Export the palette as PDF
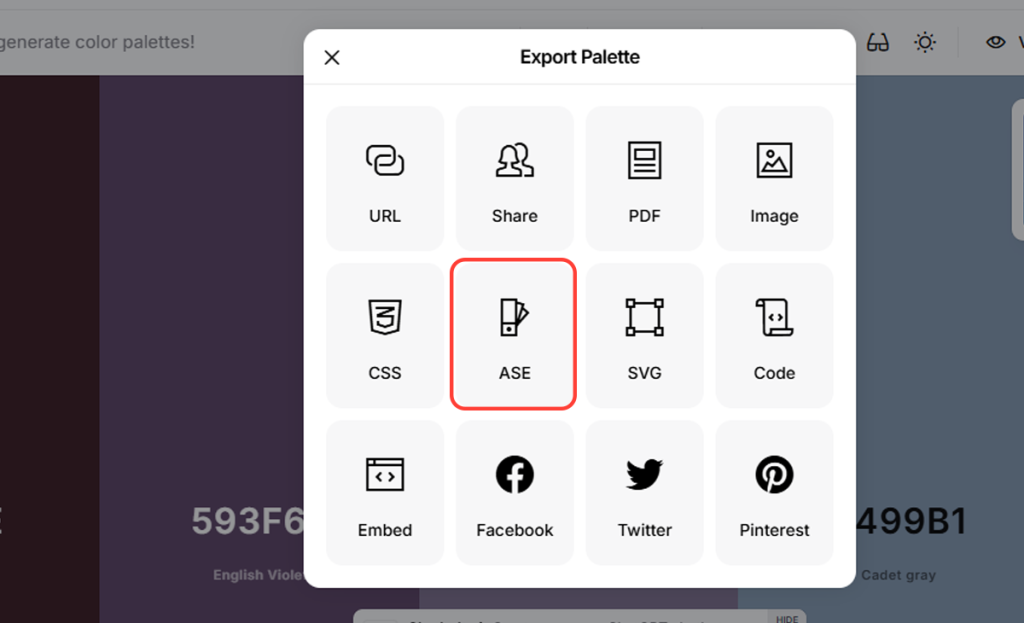1024x623 pixels. [x=645, y=178]
